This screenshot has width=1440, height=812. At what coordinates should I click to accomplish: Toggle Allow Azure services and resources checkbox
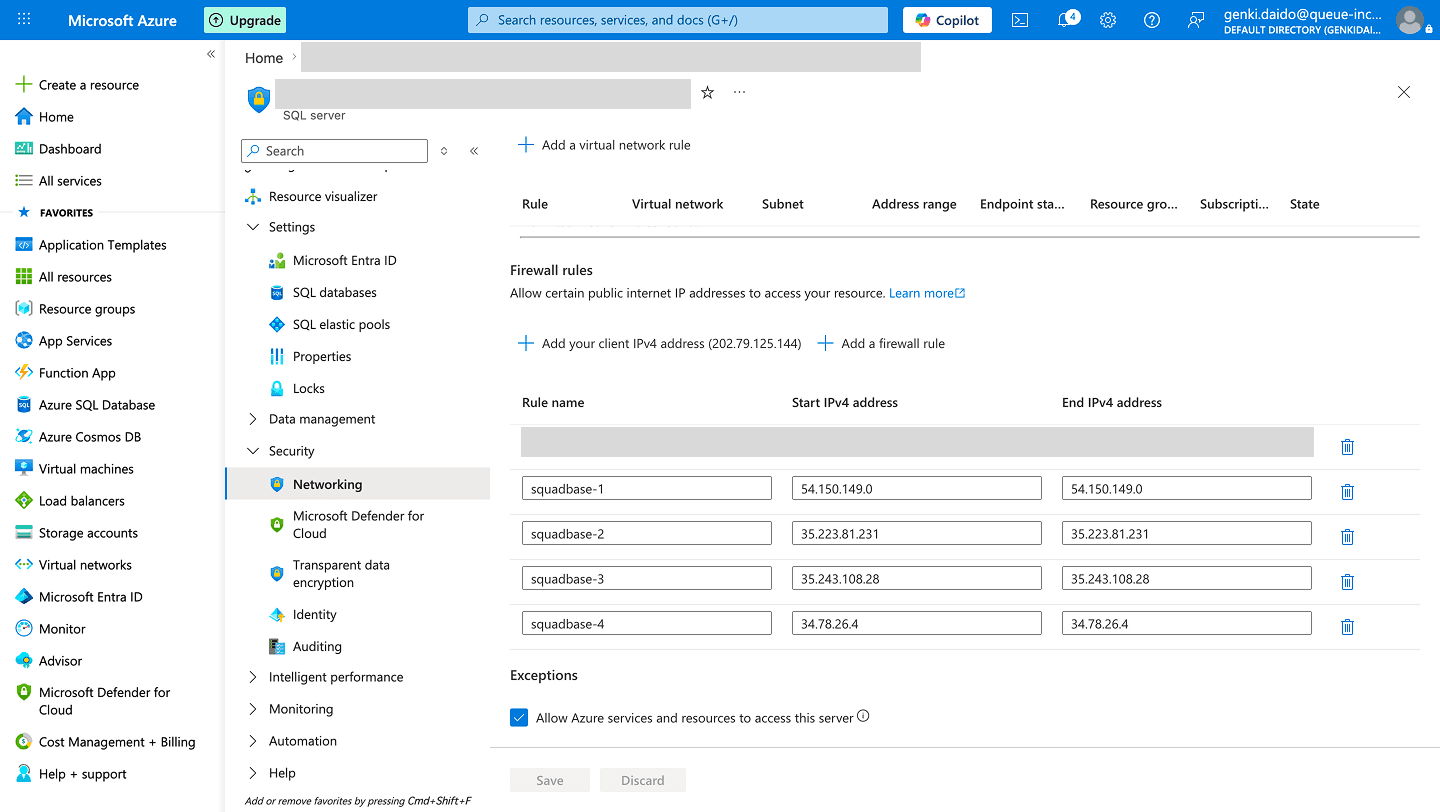coord(519,718)
